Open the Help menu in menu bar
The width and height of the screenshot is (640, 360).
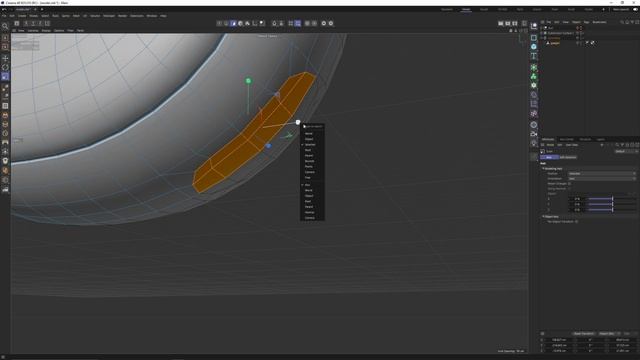(x=163, y=16)
